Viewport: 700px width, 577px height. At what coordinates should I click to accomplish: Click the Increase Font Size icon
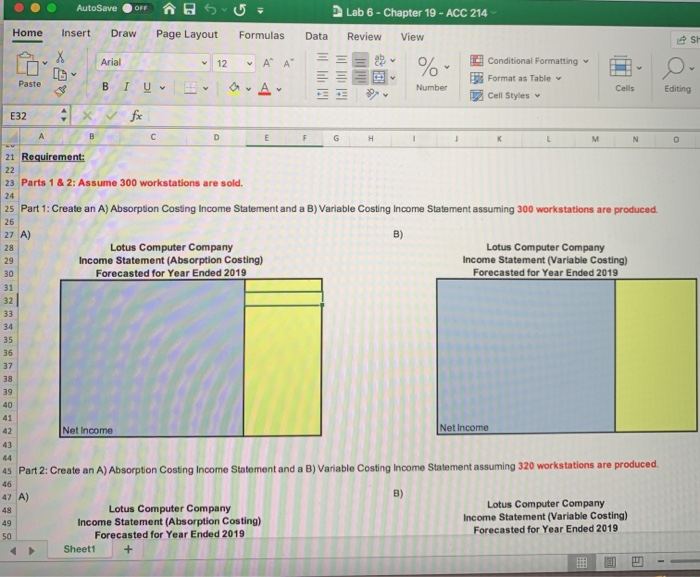pyautogui.click(x=267, y=63)
